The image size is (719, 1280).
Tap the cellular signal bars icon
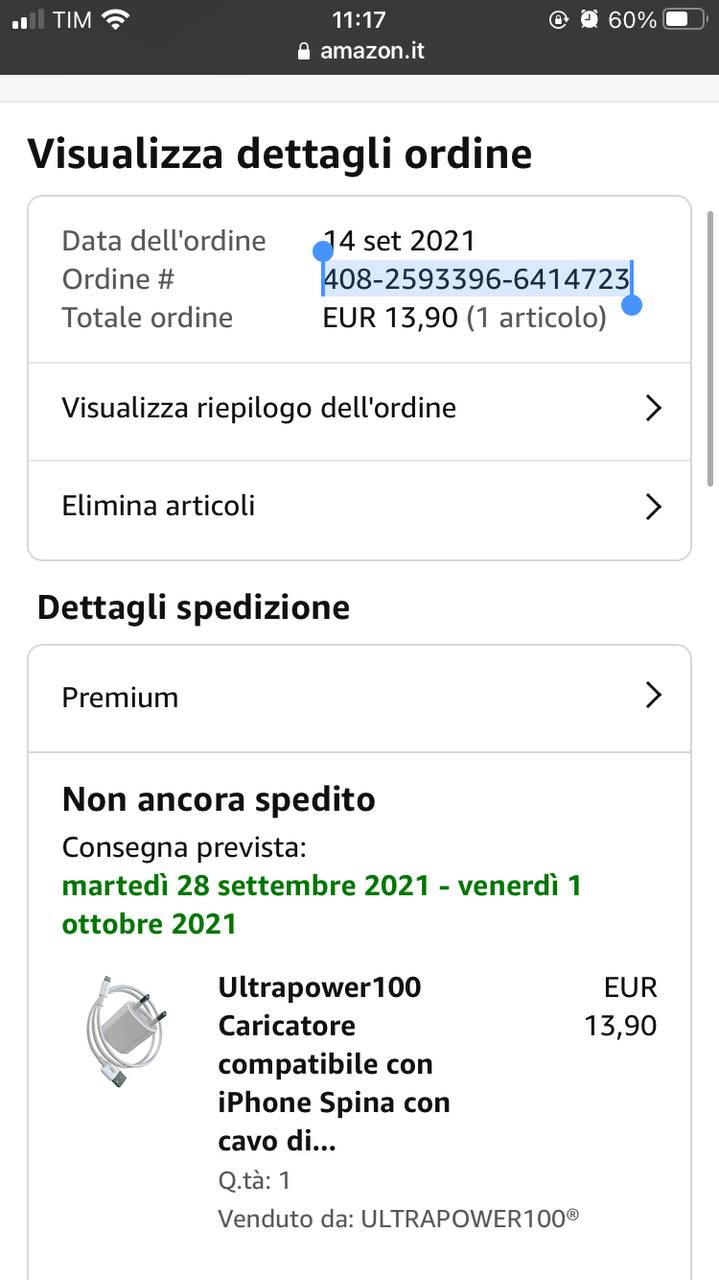pyautogui.click(x=28, y=19)
